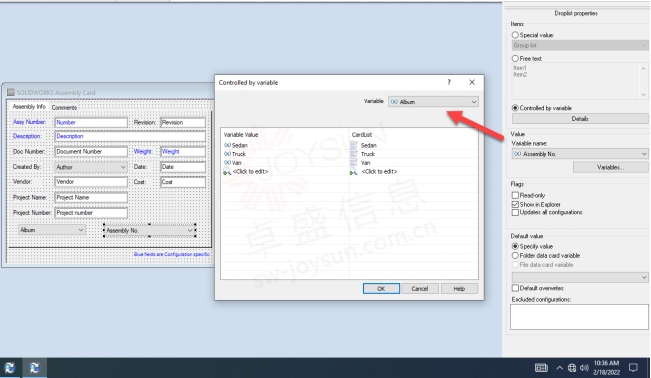Select Sedan in Variable Value column
Viewport: 651px width, 378px height.
pyautogui.click(x=240, y=145)
